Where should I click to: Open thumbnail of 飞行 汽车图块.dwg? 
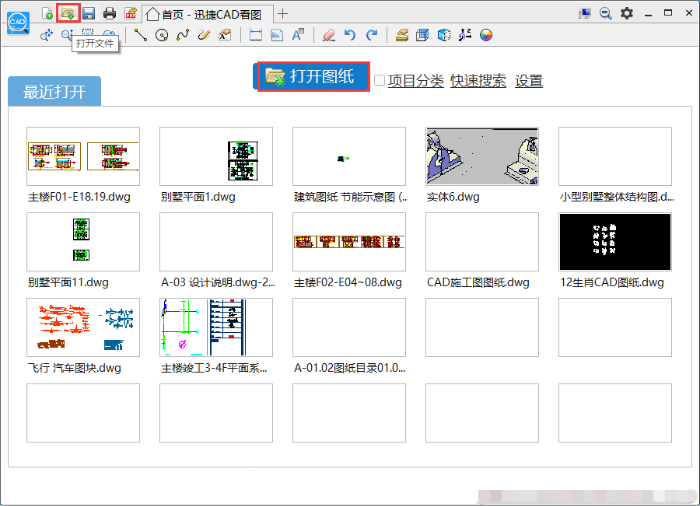click(x=83, y=327)
